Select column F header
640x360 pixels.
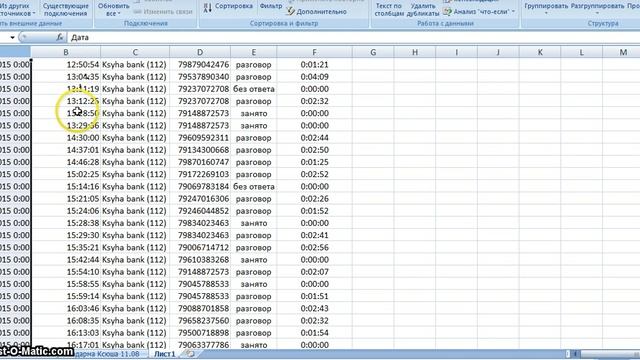coord(314,52)
